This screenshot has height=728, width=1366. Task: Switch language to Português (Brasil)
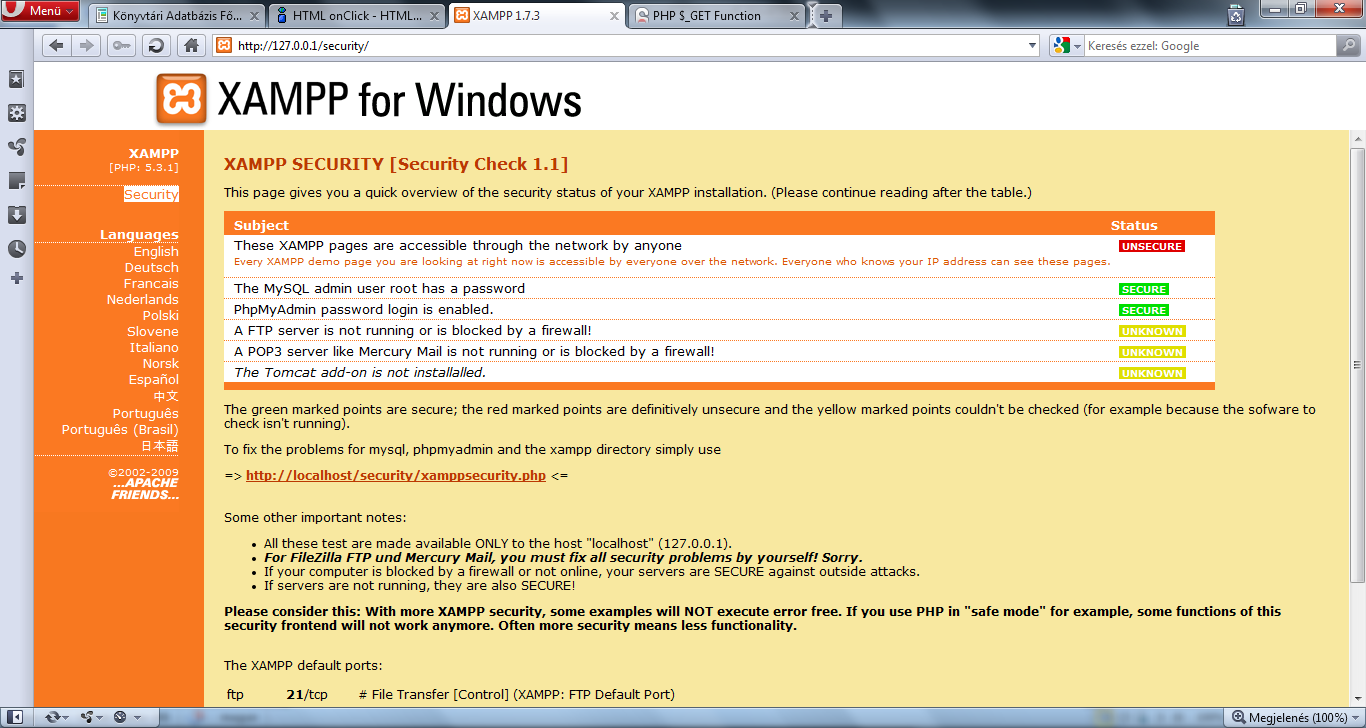tap(120, 429)
